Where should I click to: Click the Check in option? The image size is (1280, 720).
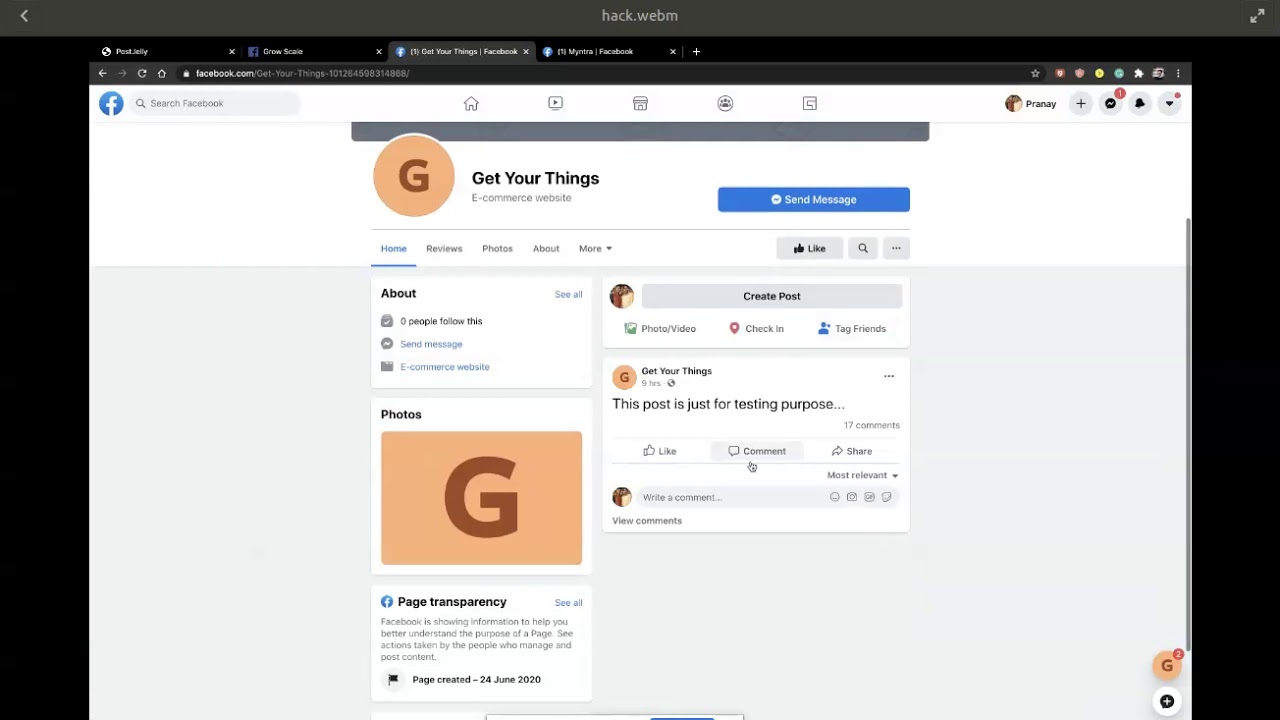click(756, 328)
